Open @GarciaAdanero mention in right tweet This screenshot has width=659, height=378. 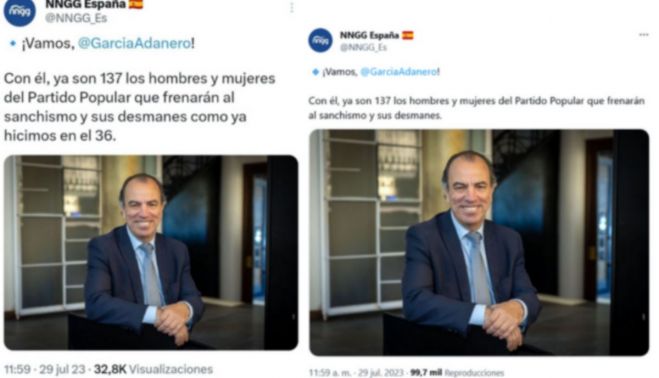pyautogui.click(x=398, y=71)
